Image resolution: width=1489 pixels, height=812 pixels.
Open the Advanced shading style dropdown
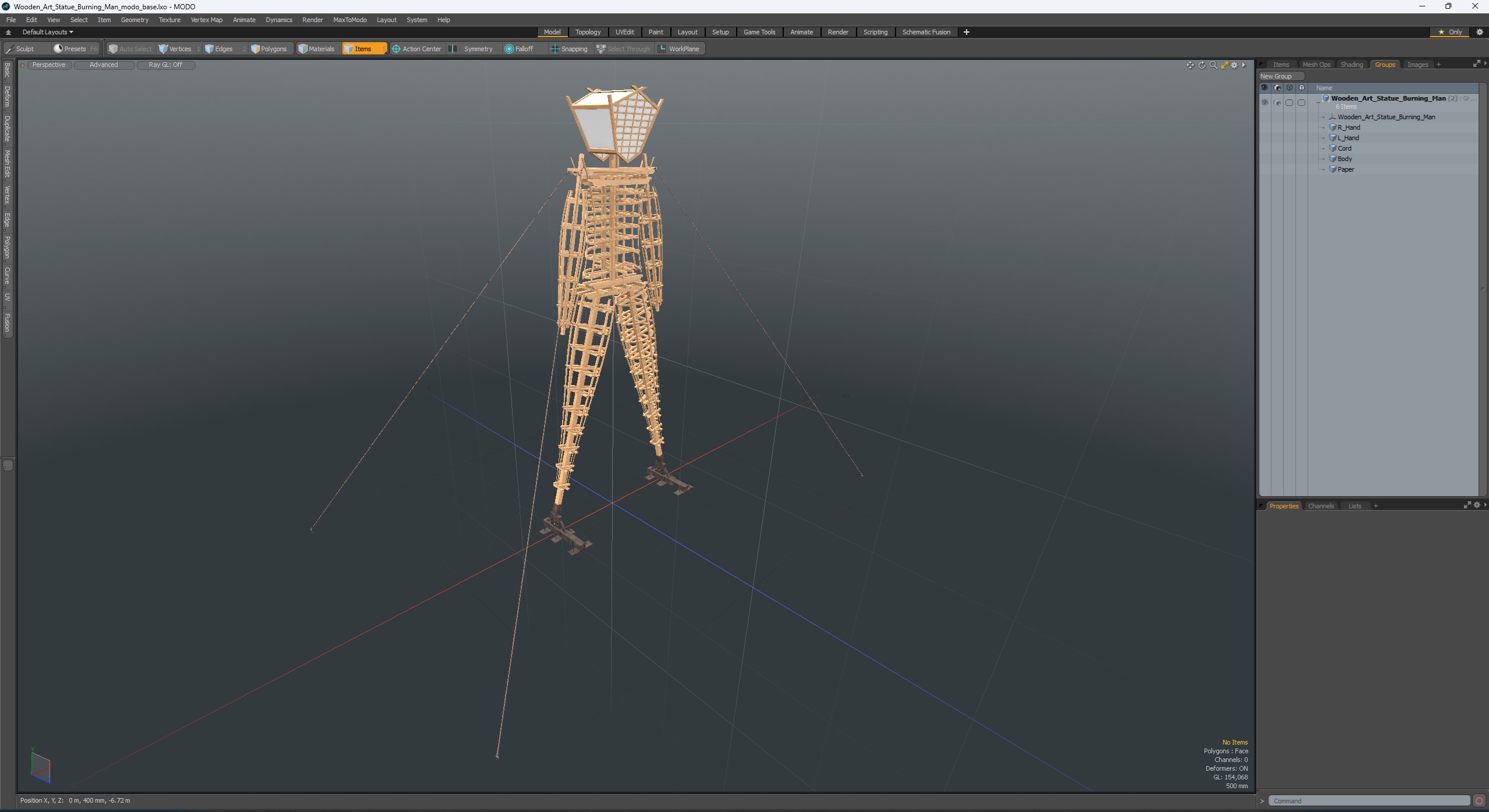click(x=104, y=65)
